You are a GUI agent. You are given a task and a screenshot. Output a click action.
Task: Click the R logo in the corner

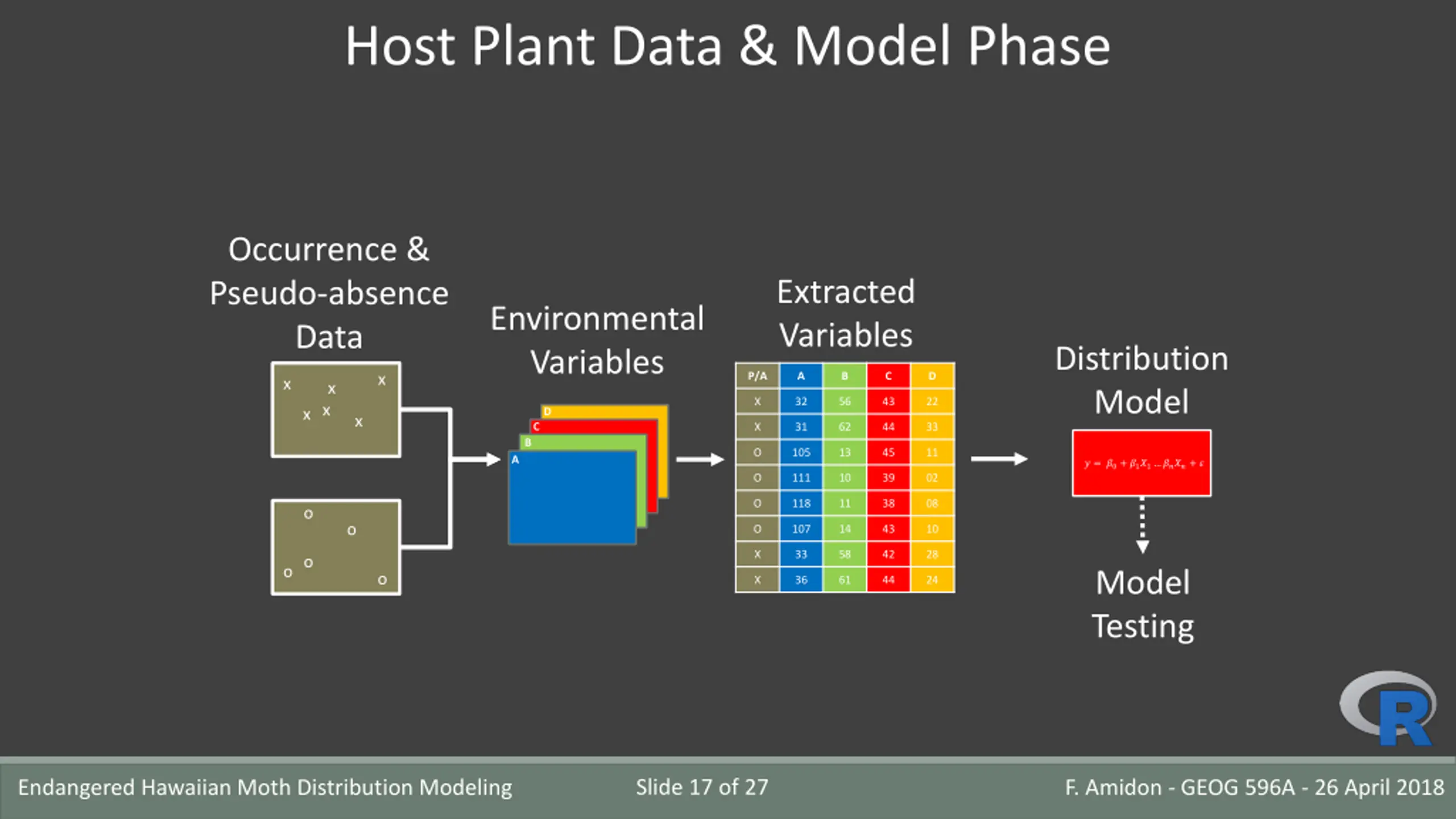click(x=1388, y=708)
